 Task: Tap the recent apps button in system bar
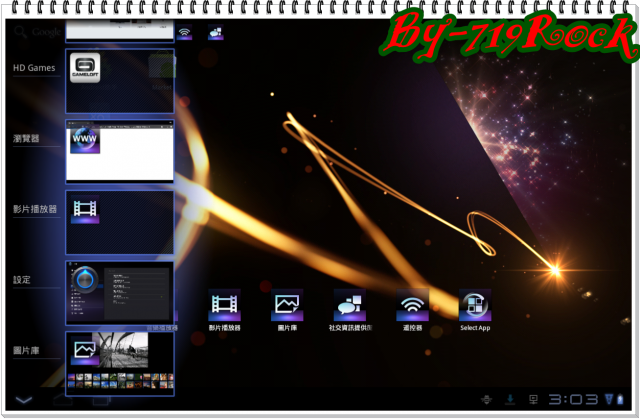tap(102, 400)
